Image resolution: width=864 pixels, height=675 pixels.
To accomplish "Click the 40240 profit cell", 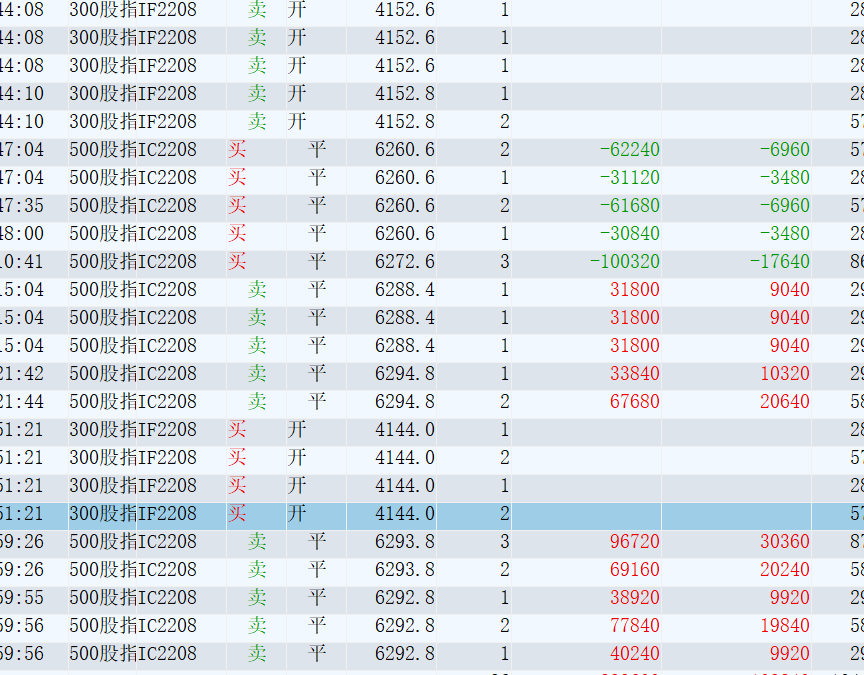I will pos(634,654).
